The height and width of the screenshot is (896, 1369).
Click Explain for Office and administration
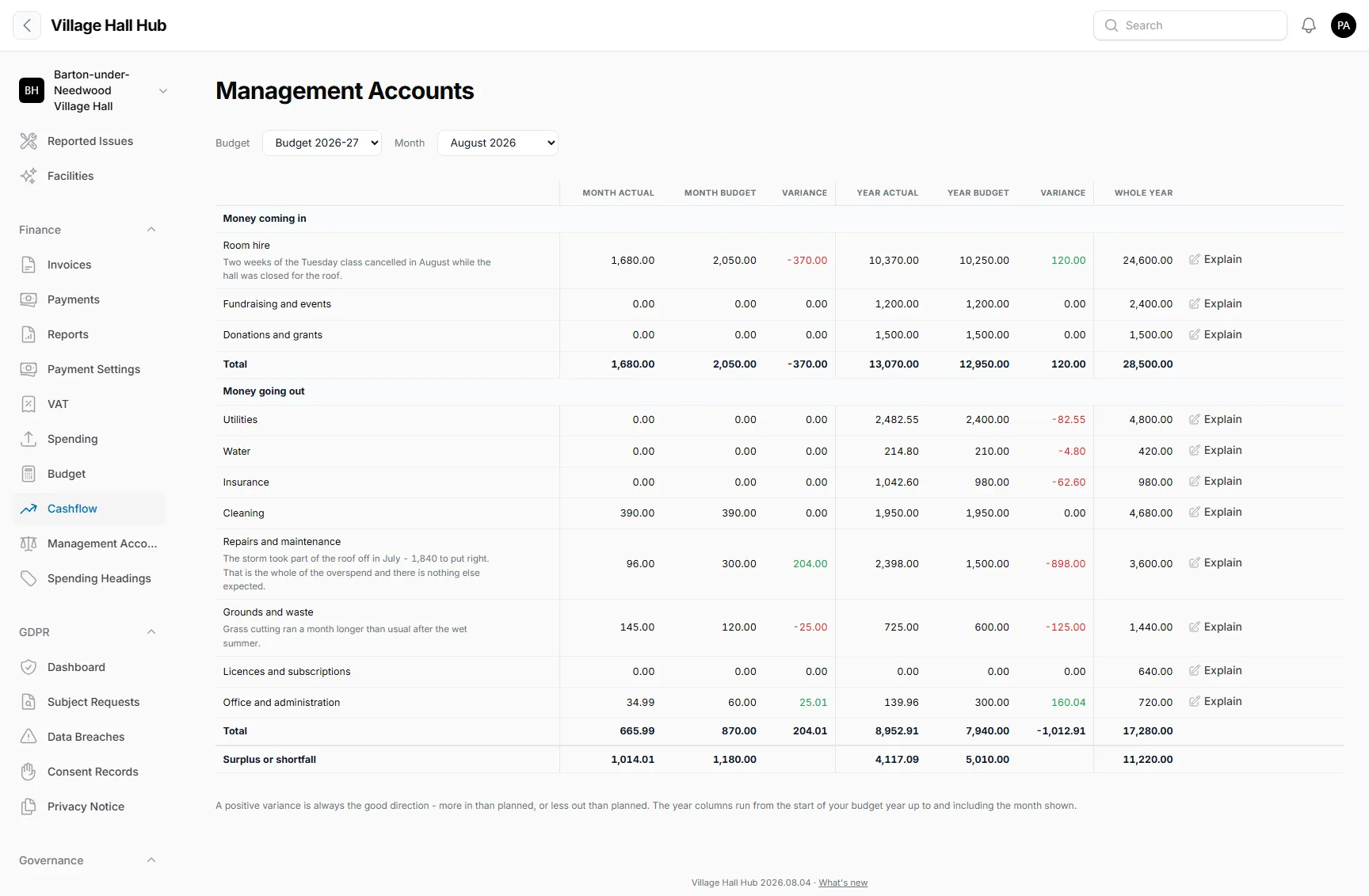(x=1215, y=701)
